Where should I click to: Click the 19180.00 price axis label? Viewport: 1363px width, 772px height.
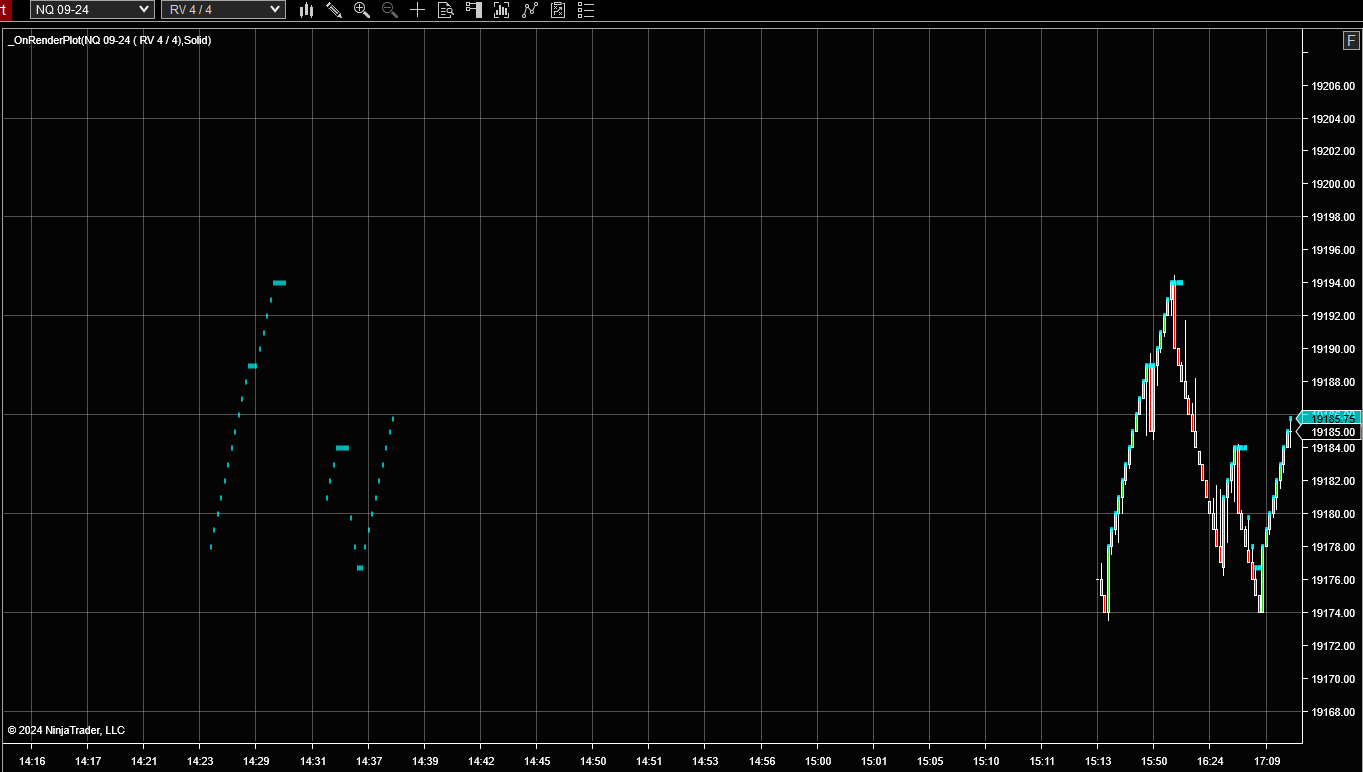click(x=1333, y=514)
